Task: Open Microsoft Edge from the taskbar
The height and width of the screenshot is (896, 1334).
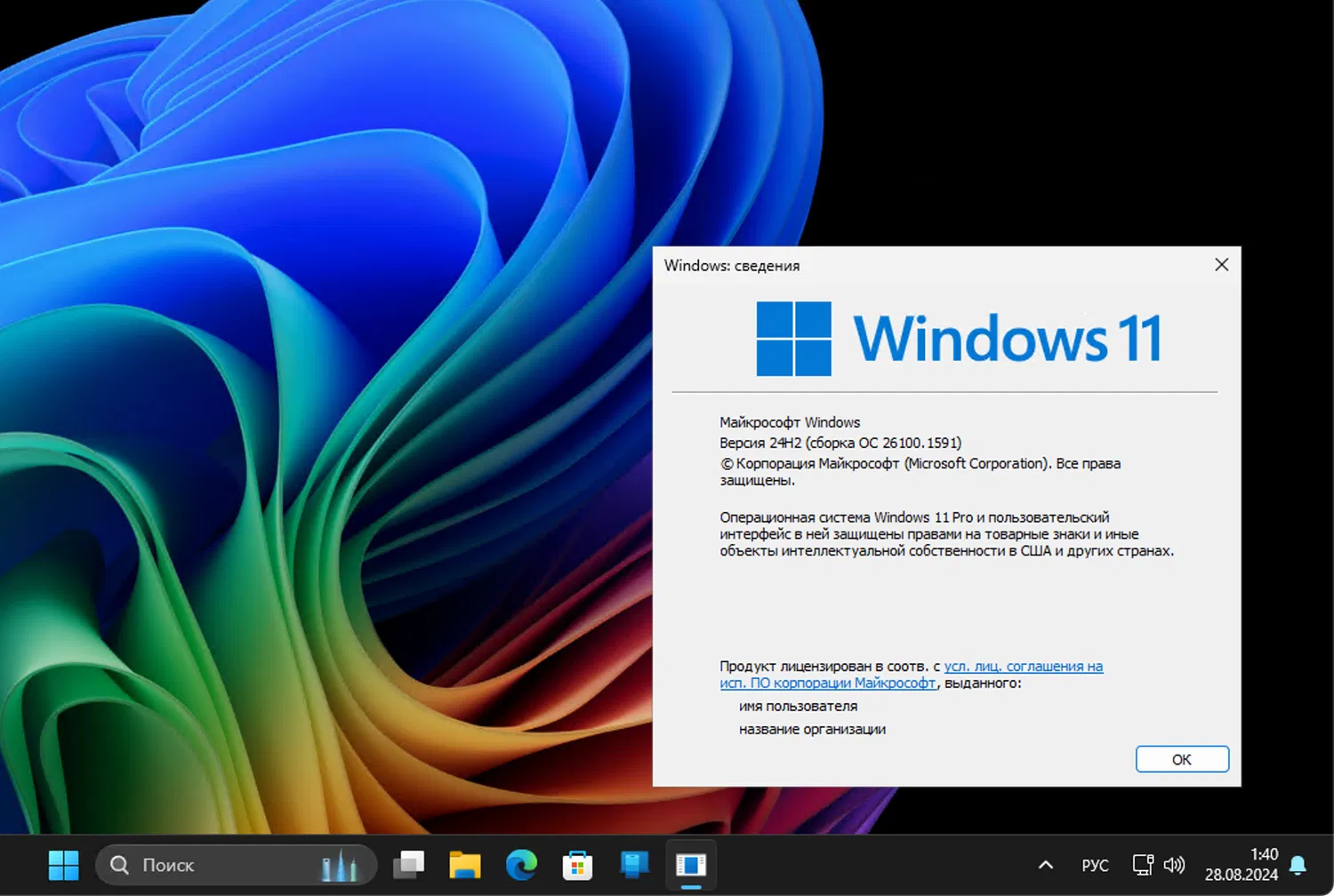Action: (x=521, y=865)
